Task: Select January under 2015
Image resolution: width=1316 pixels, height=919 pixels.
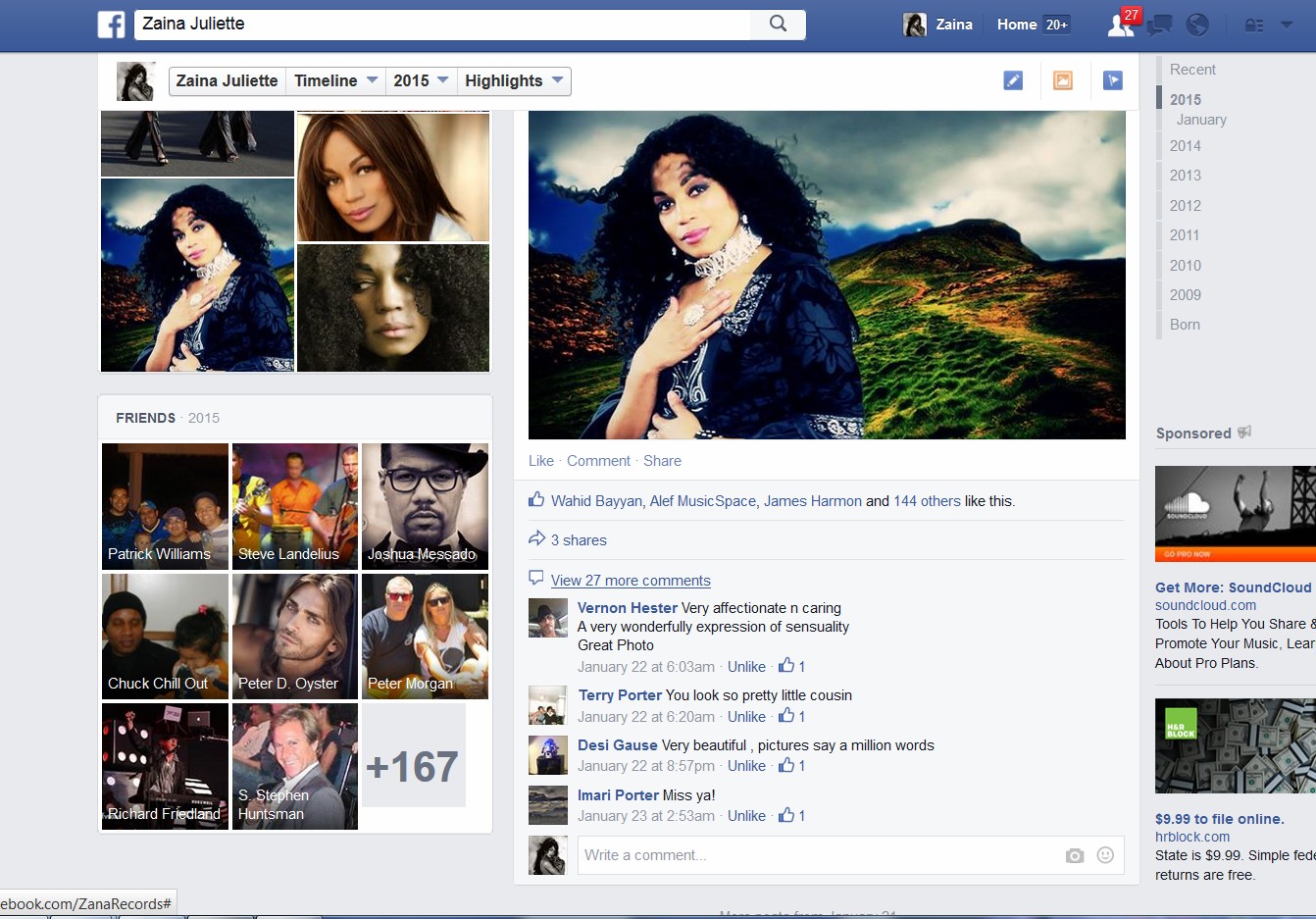Action: tap(1201, 120)
